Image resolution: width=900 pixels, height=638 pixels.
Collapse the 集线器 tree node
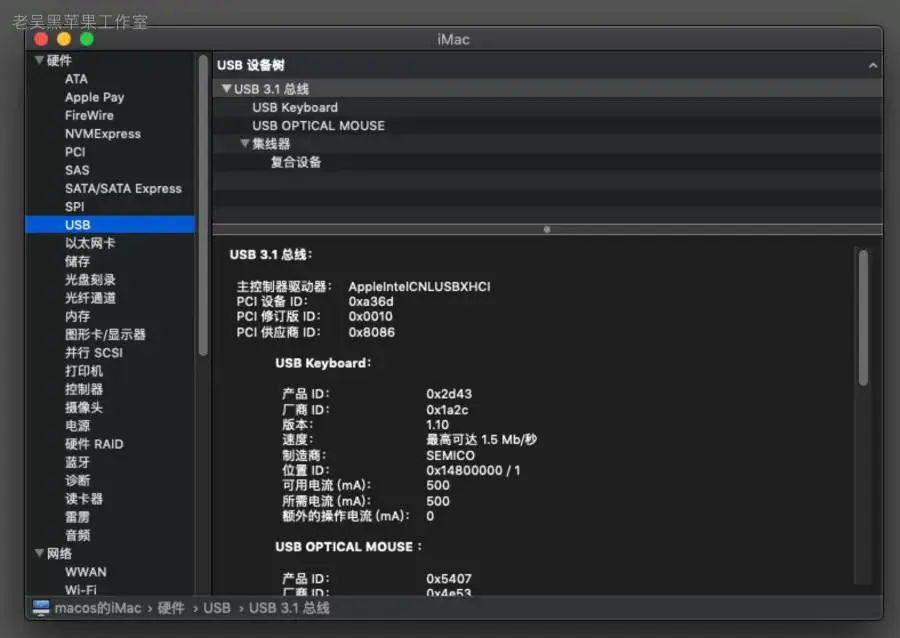tap(245, 143)
